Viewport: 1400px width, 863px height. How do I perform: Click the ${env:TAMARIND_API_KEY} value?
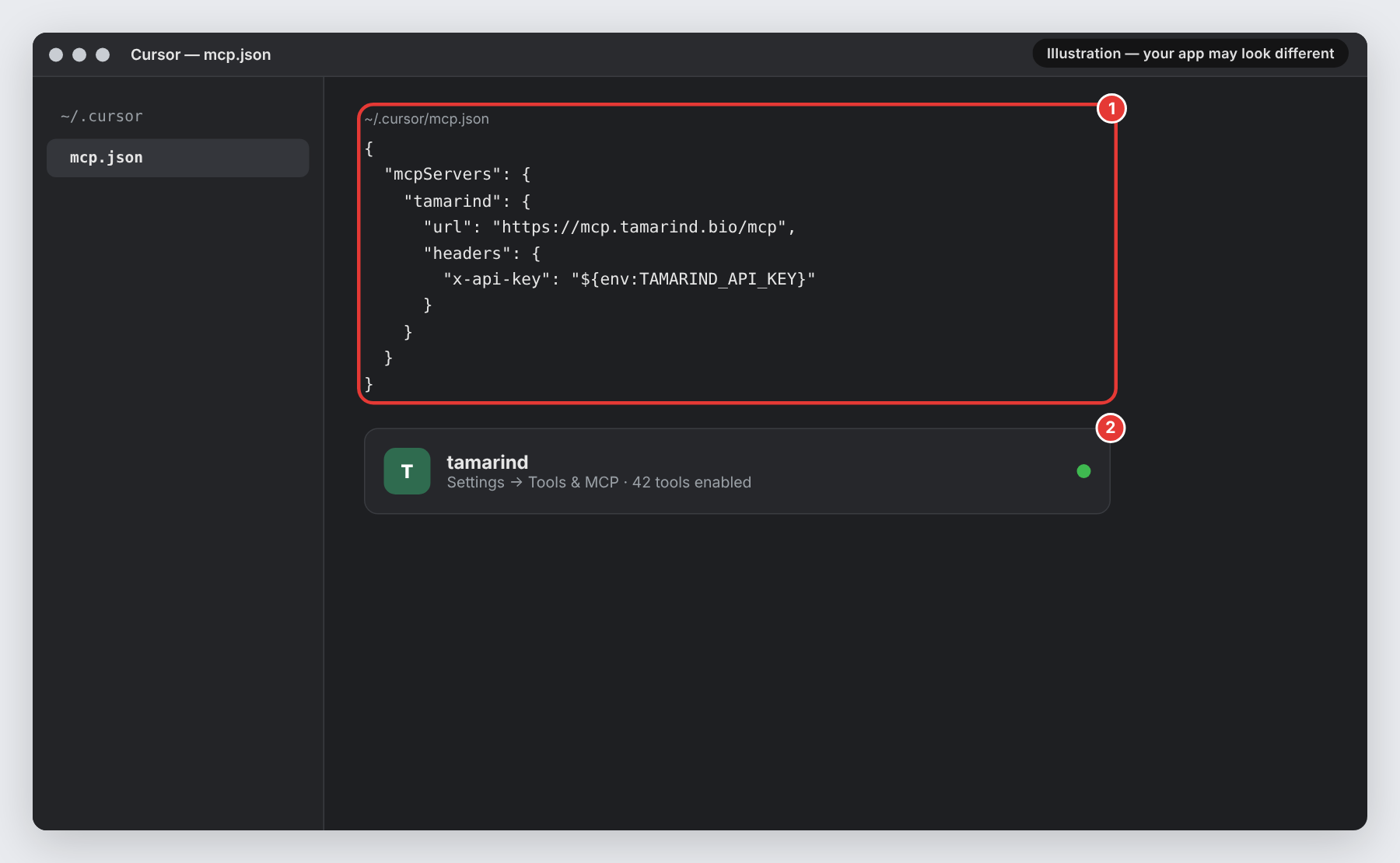pyautogui.click(x=693, y=279)
